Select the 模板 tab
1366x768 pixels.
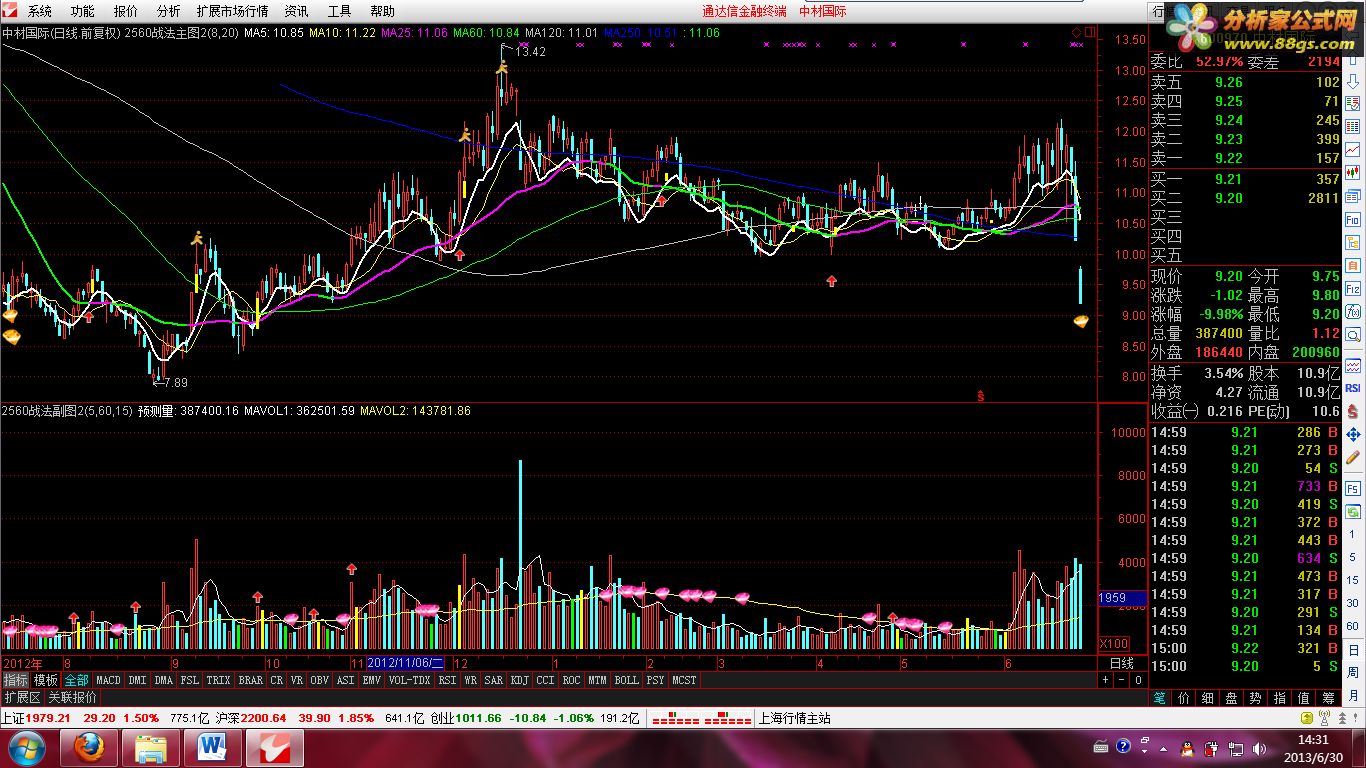click(x=46, y=680)
